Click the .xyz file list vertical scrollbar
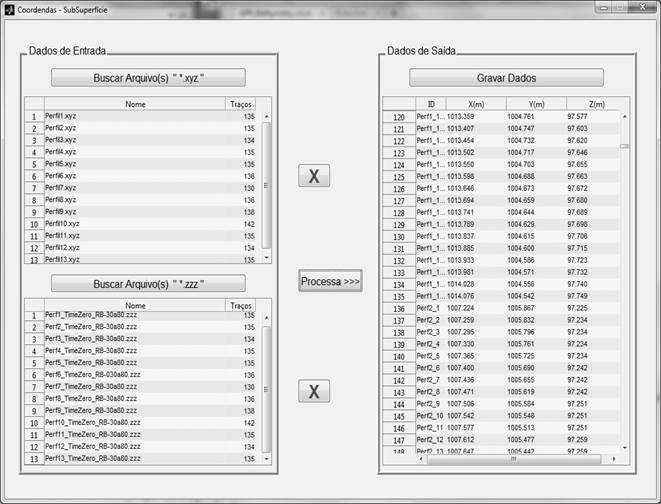This screenshot has width=661, height=504. (x=265, y=185)
